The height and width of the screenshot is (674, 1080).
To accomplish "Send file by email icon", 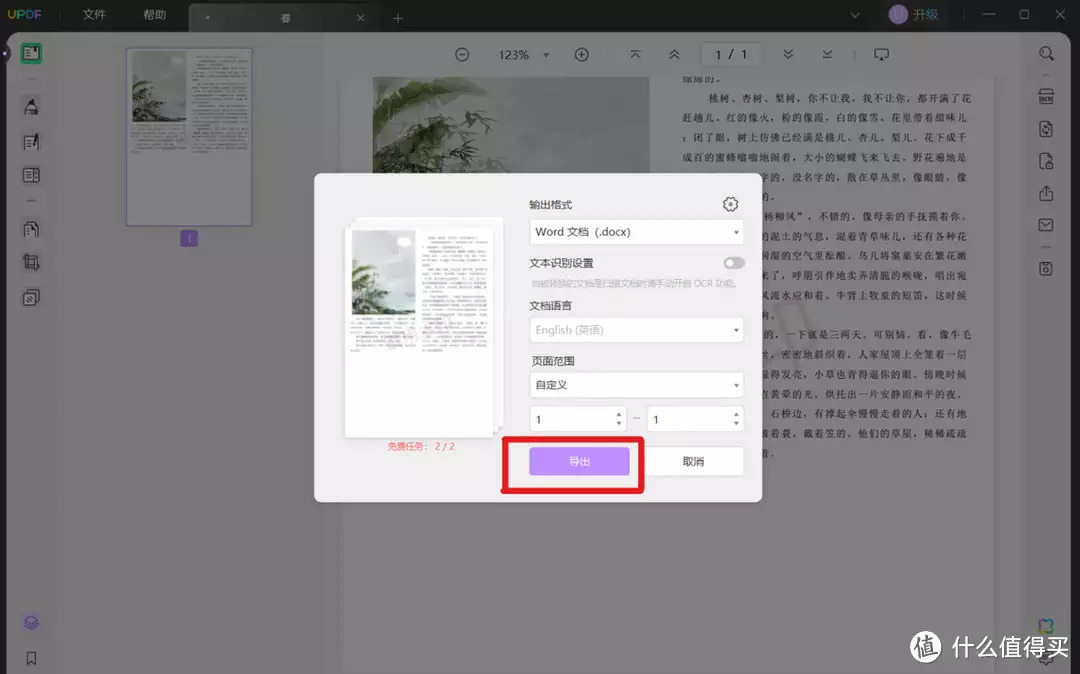I will [1046, 225].
